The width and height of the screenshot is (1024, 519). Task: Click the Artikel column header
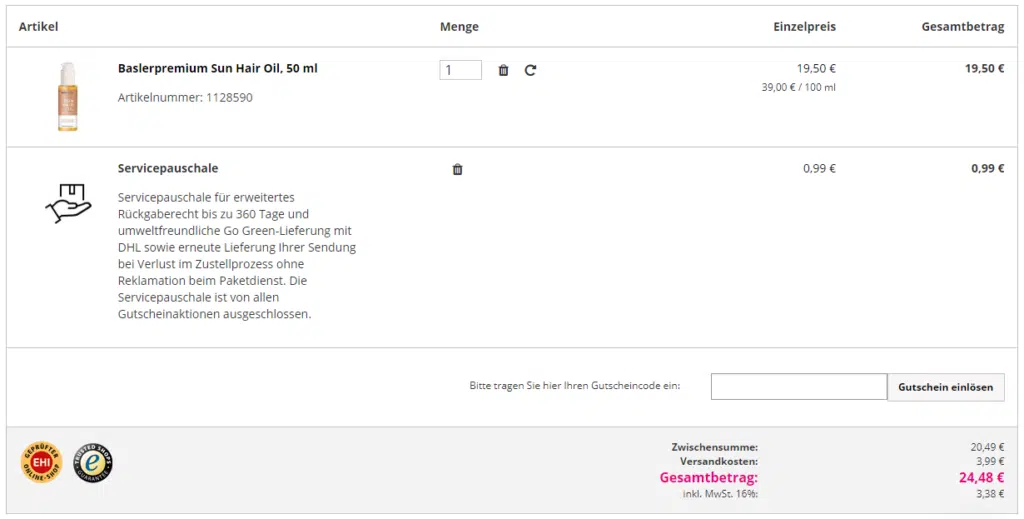pyautogui.click(x=39, y=26)
